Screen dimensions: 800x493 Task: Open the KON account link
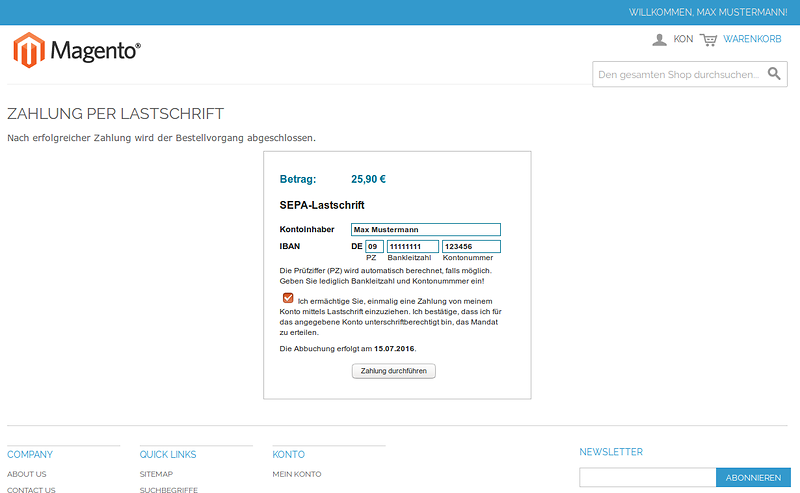[683, 39]
